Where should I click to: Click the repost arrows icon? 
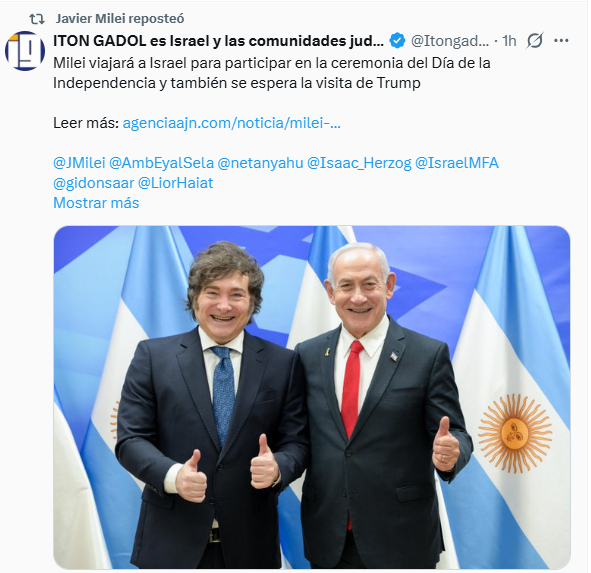(37, 18)
